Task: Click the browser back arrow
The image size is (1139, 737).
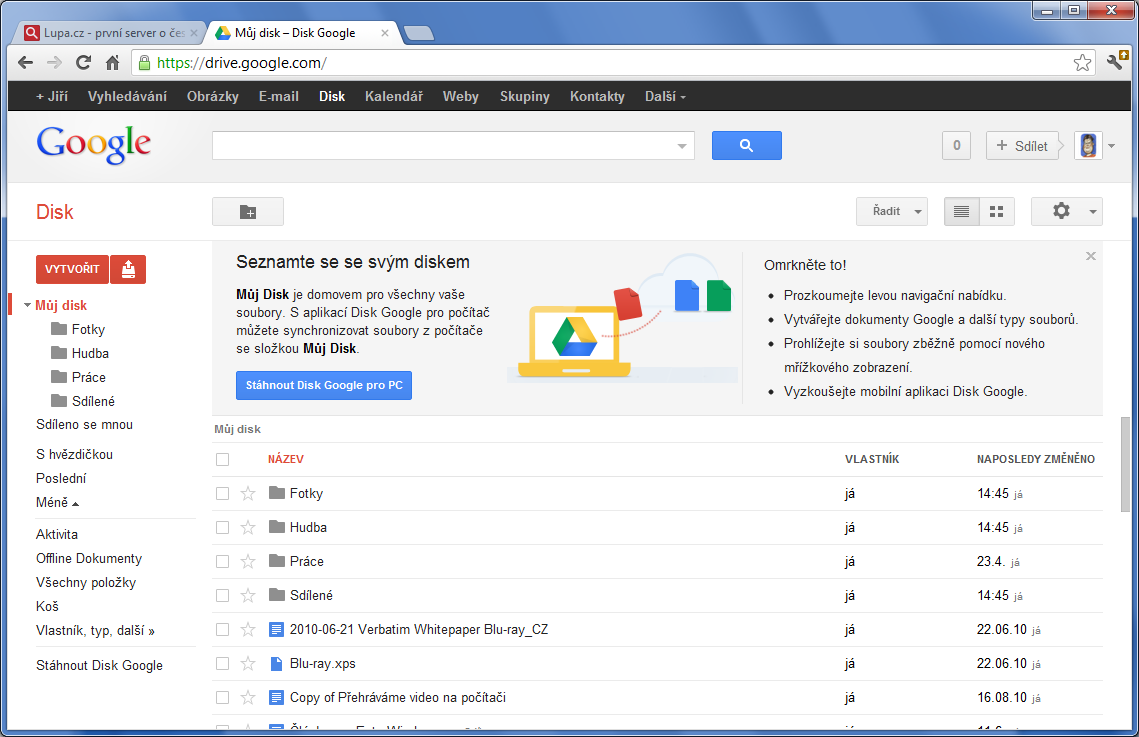Action: point(25,62)
